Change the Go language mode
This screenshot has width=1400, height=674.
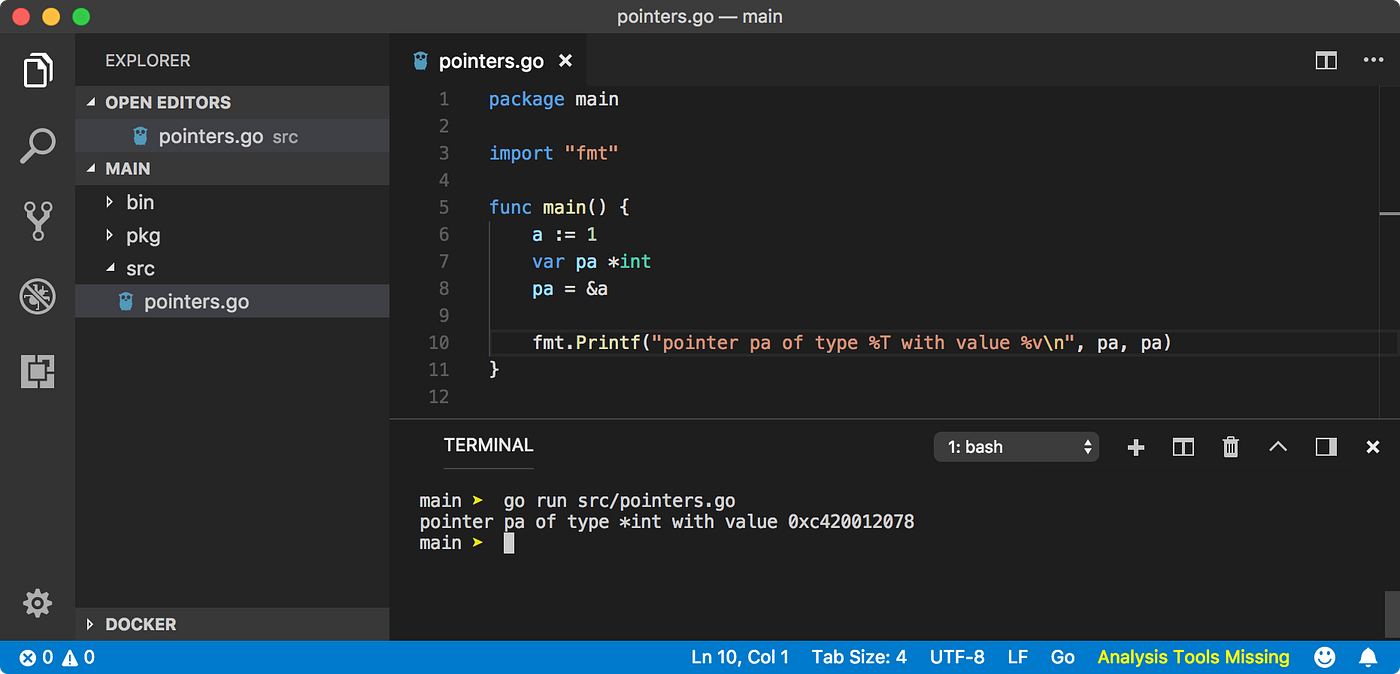coord(1063,657)
